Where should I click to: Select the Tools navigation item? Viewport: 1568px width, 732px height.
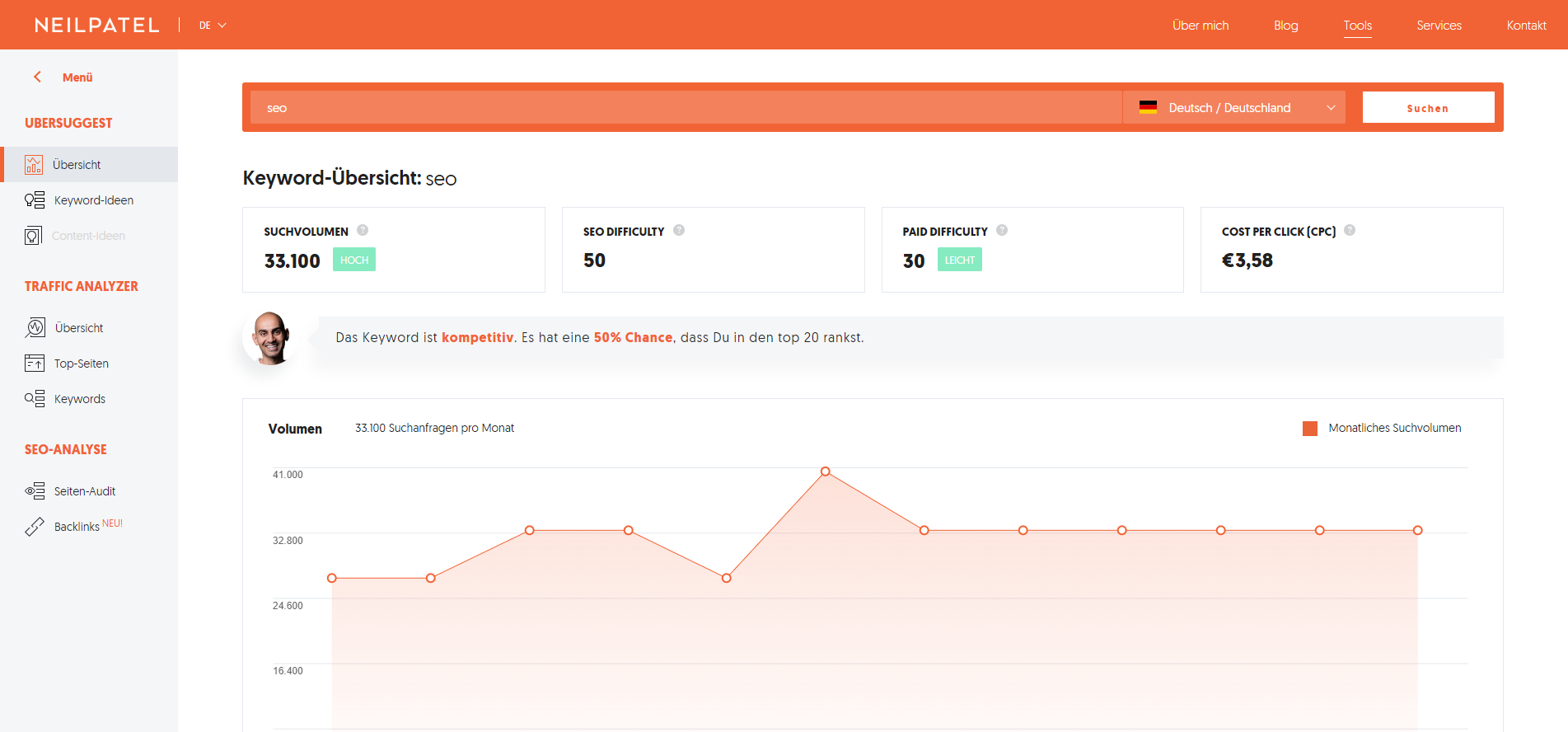click(1357, 26)
